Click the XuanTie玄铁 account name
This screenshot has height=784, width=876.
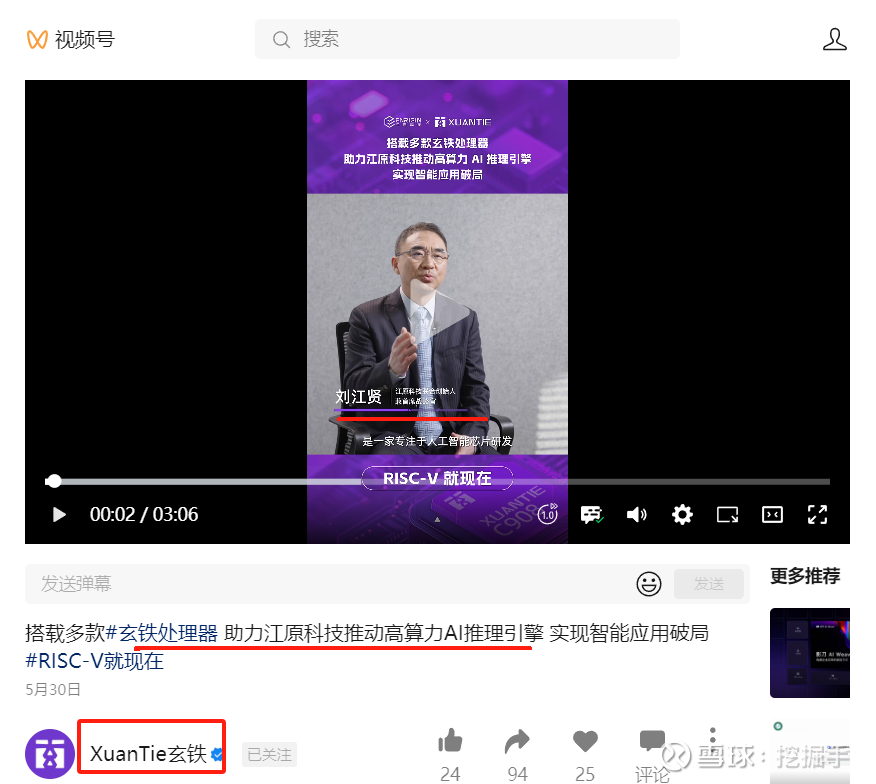(148, 754)
